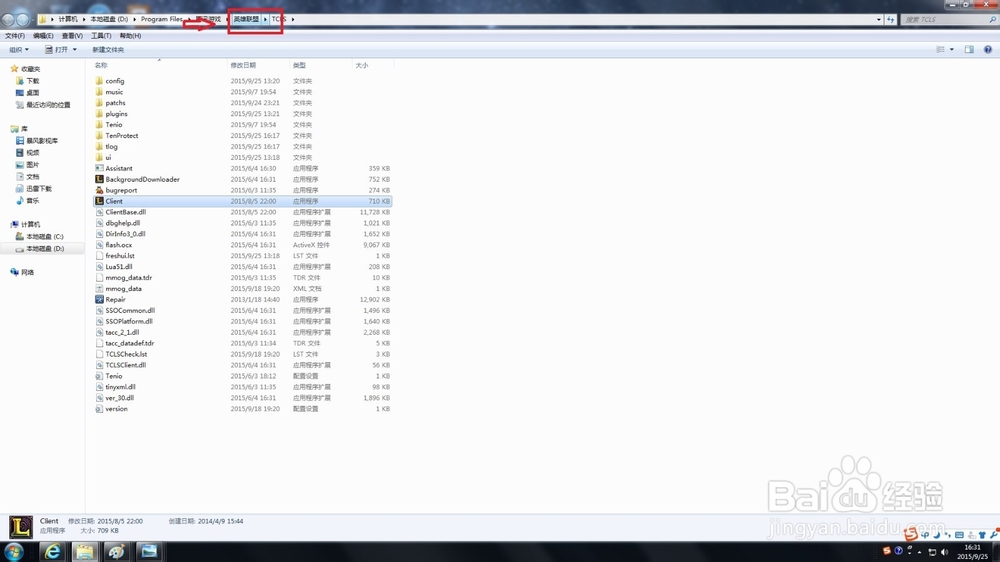Open the 音乐 library

tap(27, 200)
